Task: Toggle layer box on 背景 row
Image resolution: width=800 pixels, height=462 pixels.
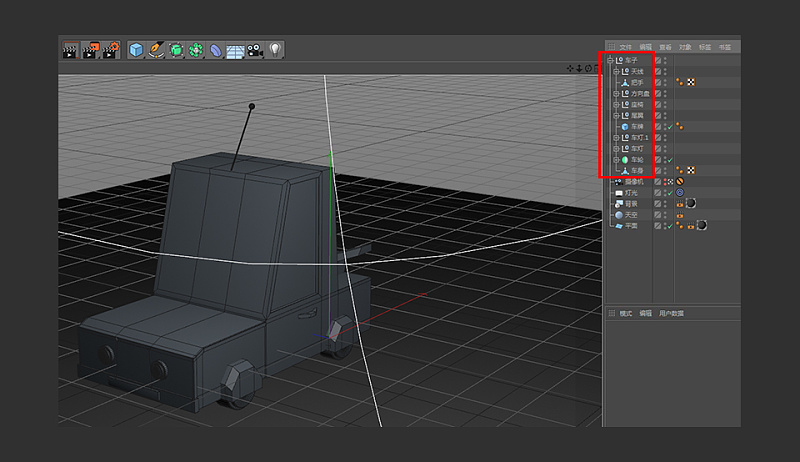Action: tap(658, 203)
